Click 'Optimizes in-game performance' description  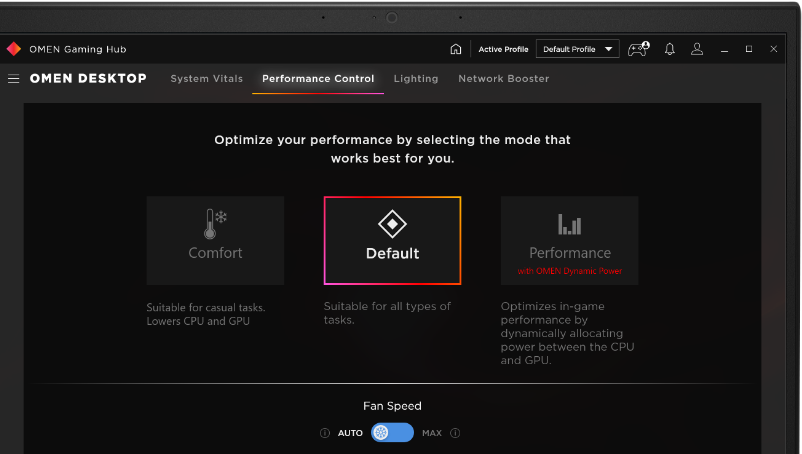click(x=567, y=333)
